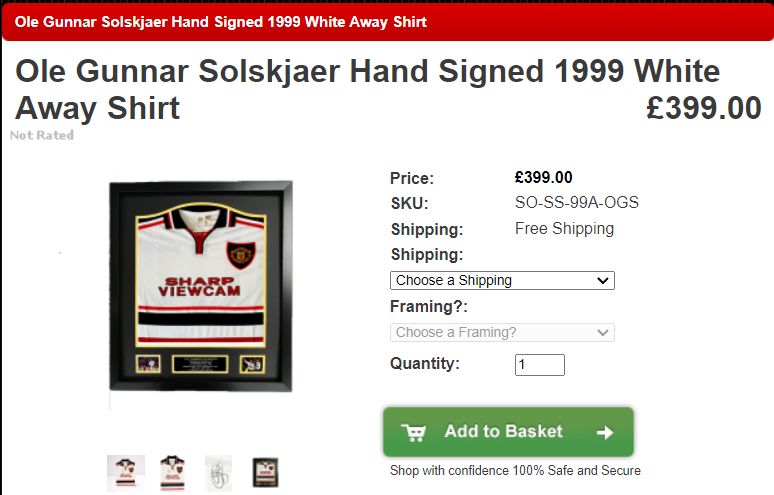Select the second shirt thumbnail
The height and width of the screenshot is (495, 774).
(x=172, y=473)
